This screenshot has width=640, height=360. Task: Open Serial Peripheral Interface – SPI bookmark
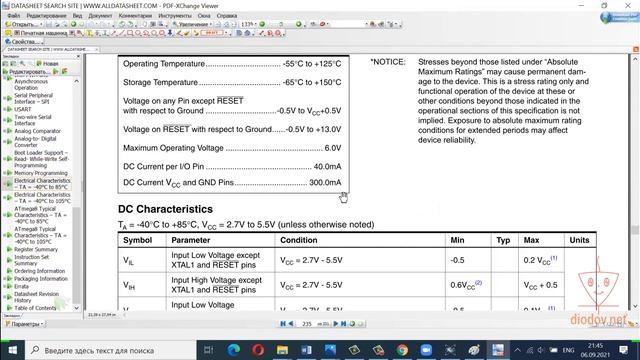pos(33,98)
